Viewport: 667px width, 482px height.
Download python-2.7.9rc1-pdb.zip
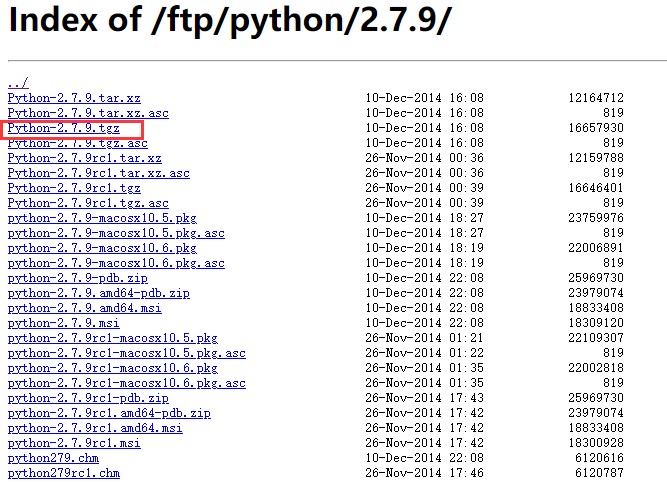coord(88,398)
